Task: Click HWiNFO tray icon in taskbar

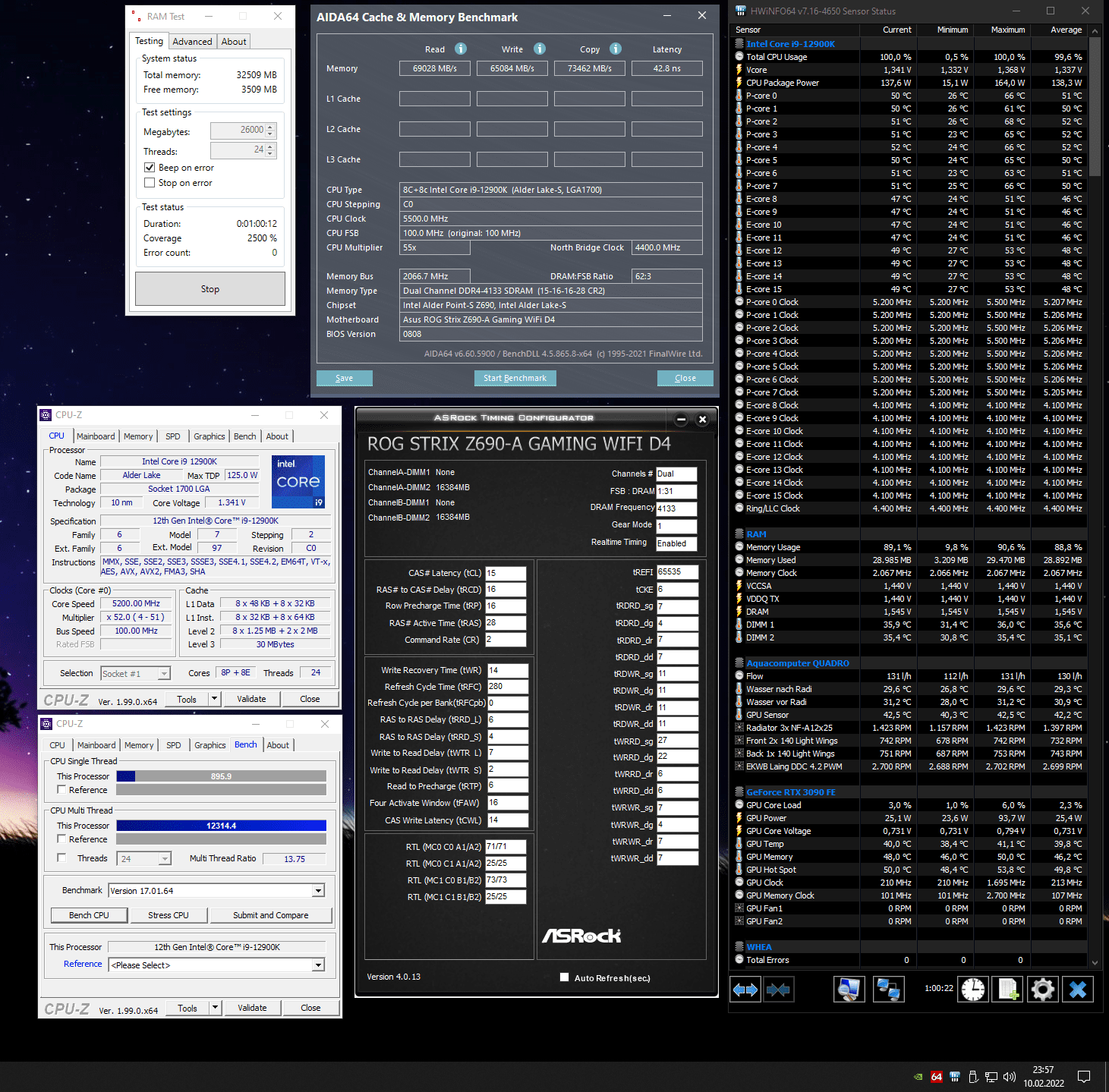Action: coord(955,1076)
